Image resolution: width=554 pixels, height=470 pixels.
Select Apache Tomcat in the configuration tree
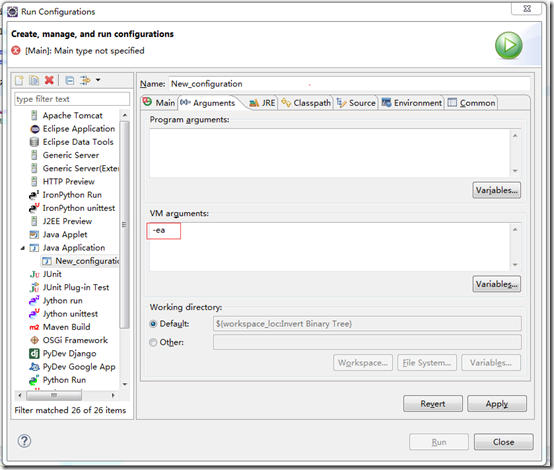[x=72, y=116]
